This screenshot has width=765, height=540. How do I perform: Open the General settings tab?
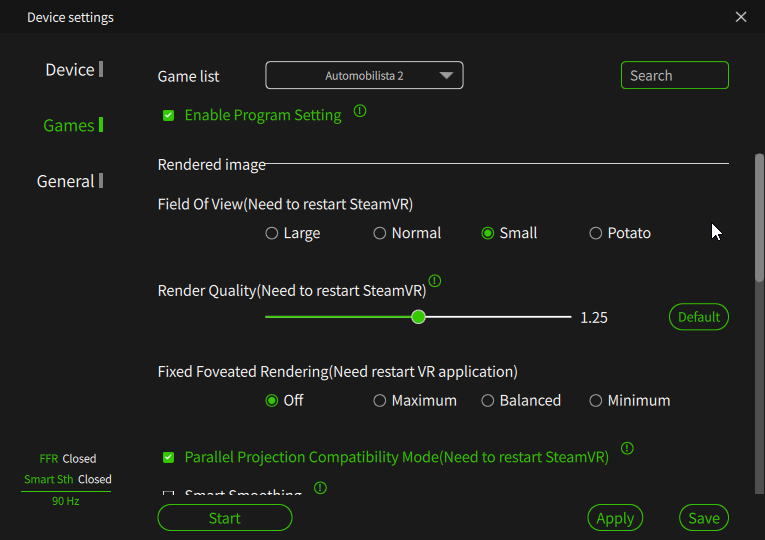[66, 181]
